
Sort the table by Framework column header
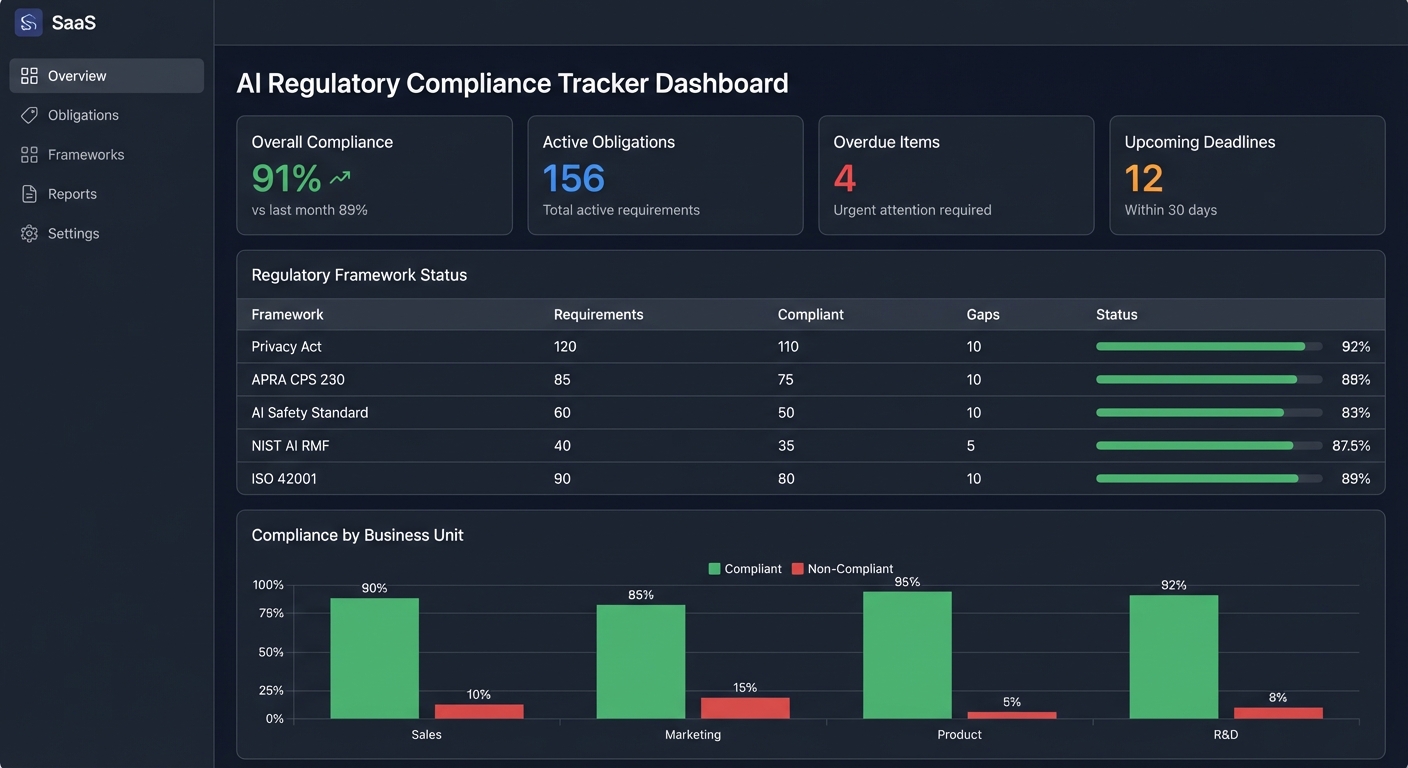[287, 314]
